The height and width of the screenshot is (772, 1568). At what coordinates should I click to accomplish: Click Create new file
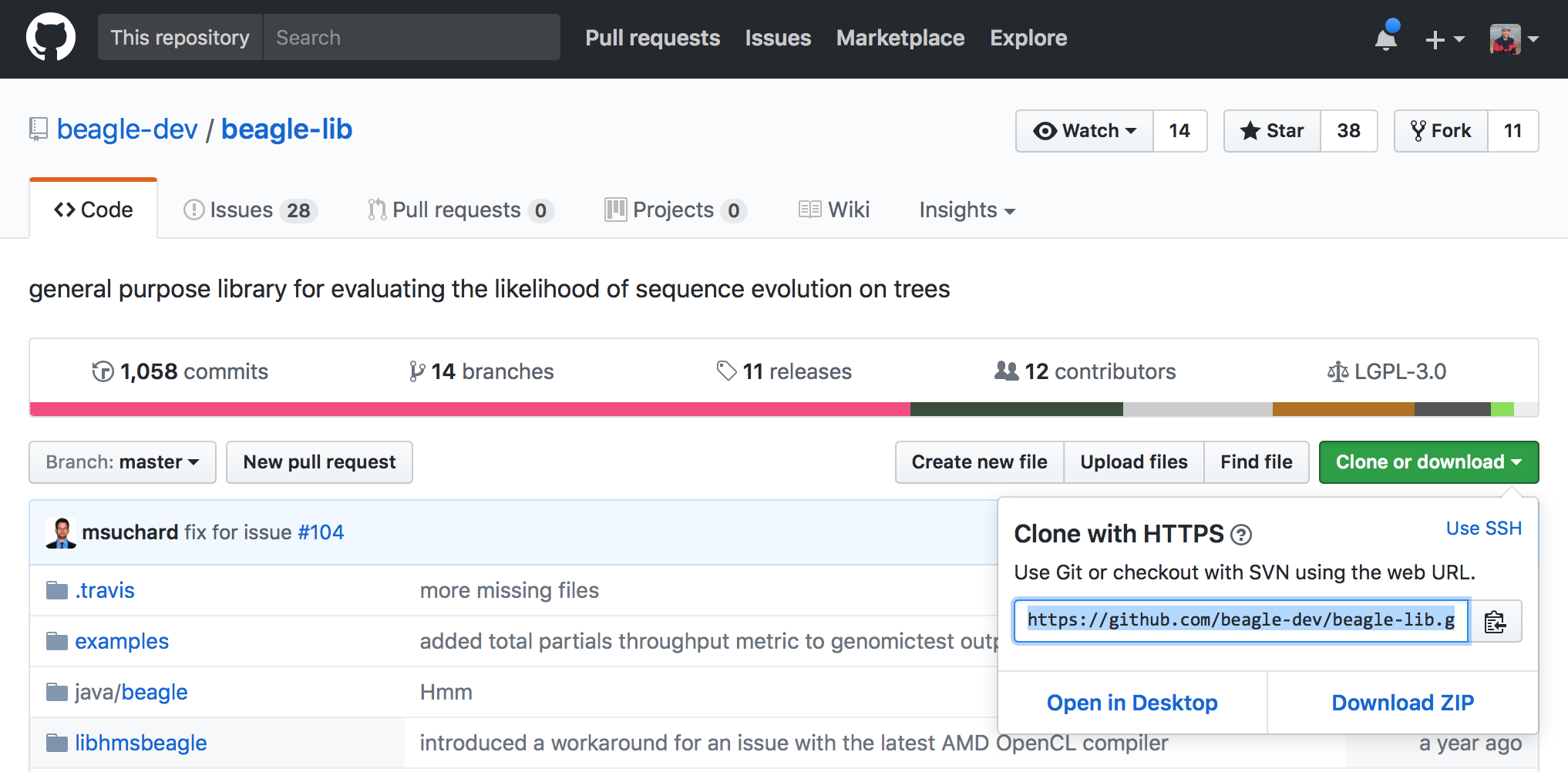[x=980, y=462]
